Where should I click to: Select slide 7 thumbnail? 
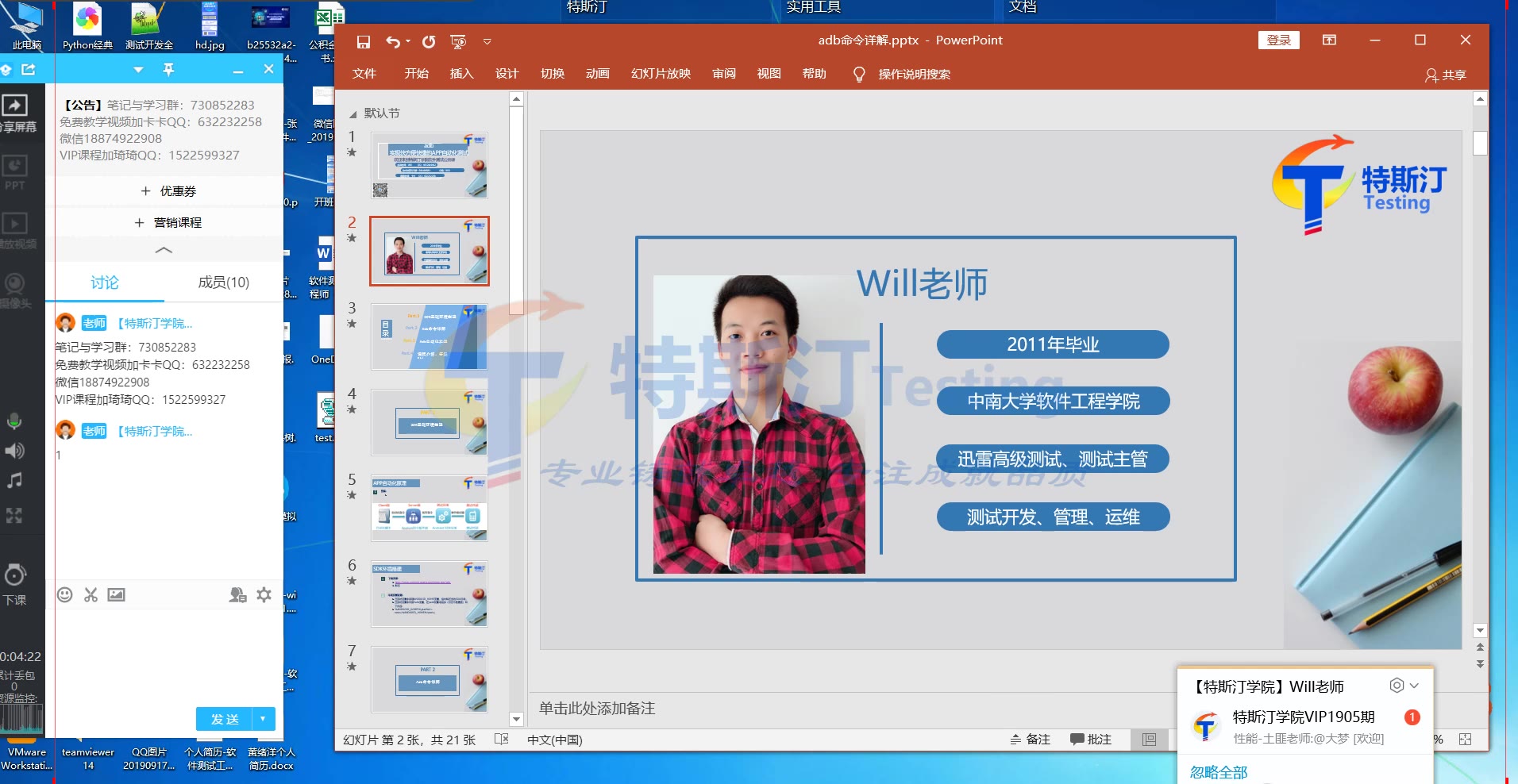coord(430,679)
